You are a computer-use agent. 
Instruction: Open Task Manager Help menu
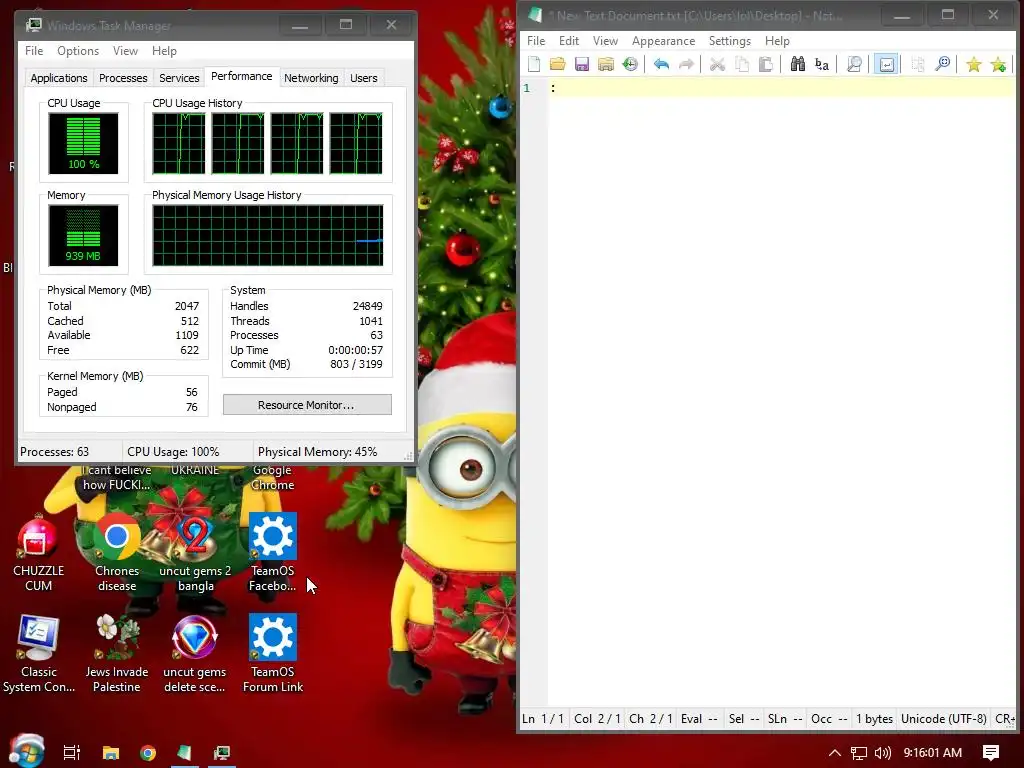pyautogui.click(x=164, y=51)
